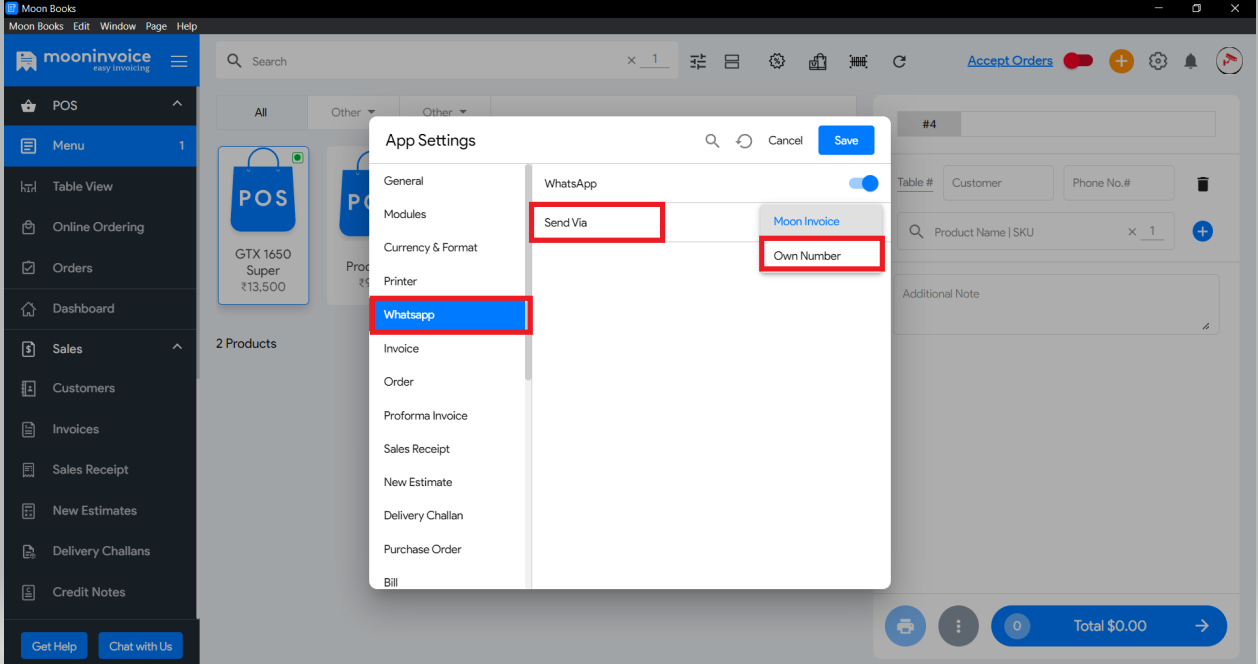Image resolution: width=1258 pixels, height=664 pixels.
Task: Go to Dashboard in the sidebar
Action: (100, 308)
